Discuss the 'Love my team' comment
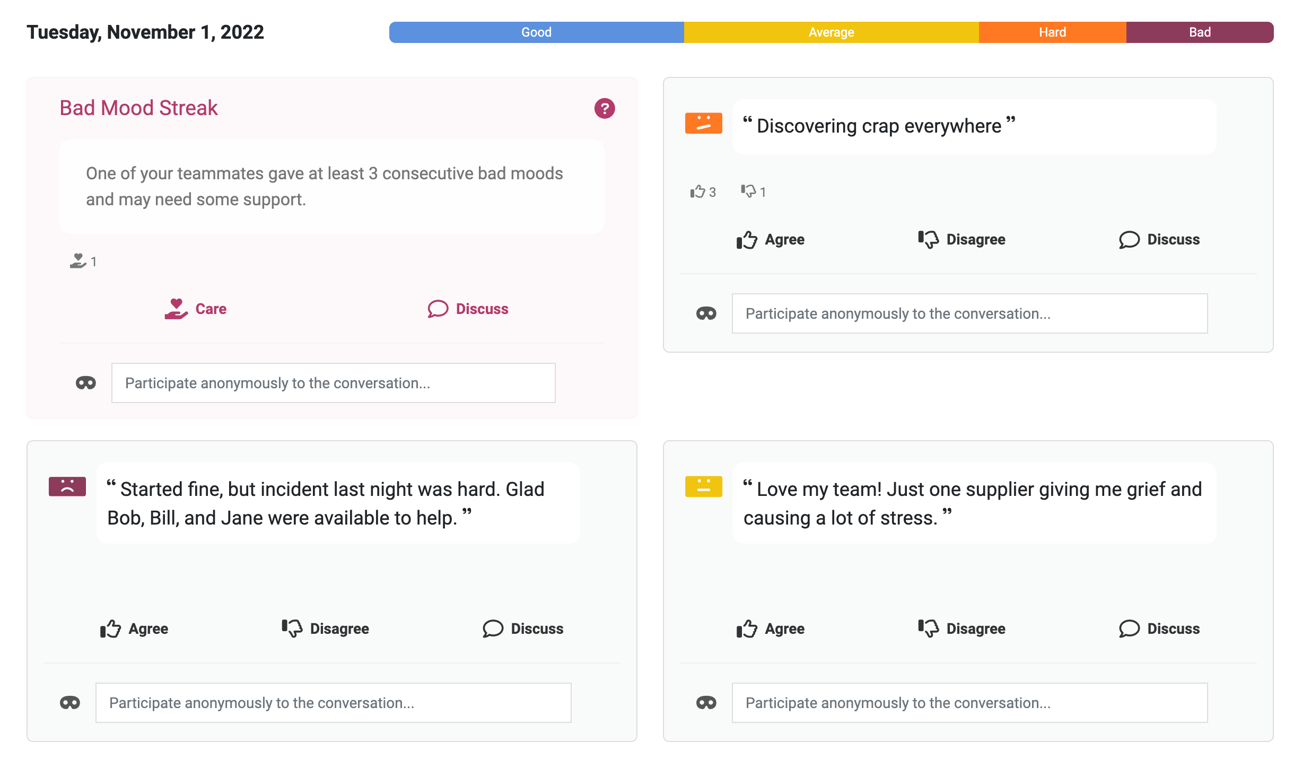The width and height of the screenshot is (1311, 768). [x=1159, y=629]
